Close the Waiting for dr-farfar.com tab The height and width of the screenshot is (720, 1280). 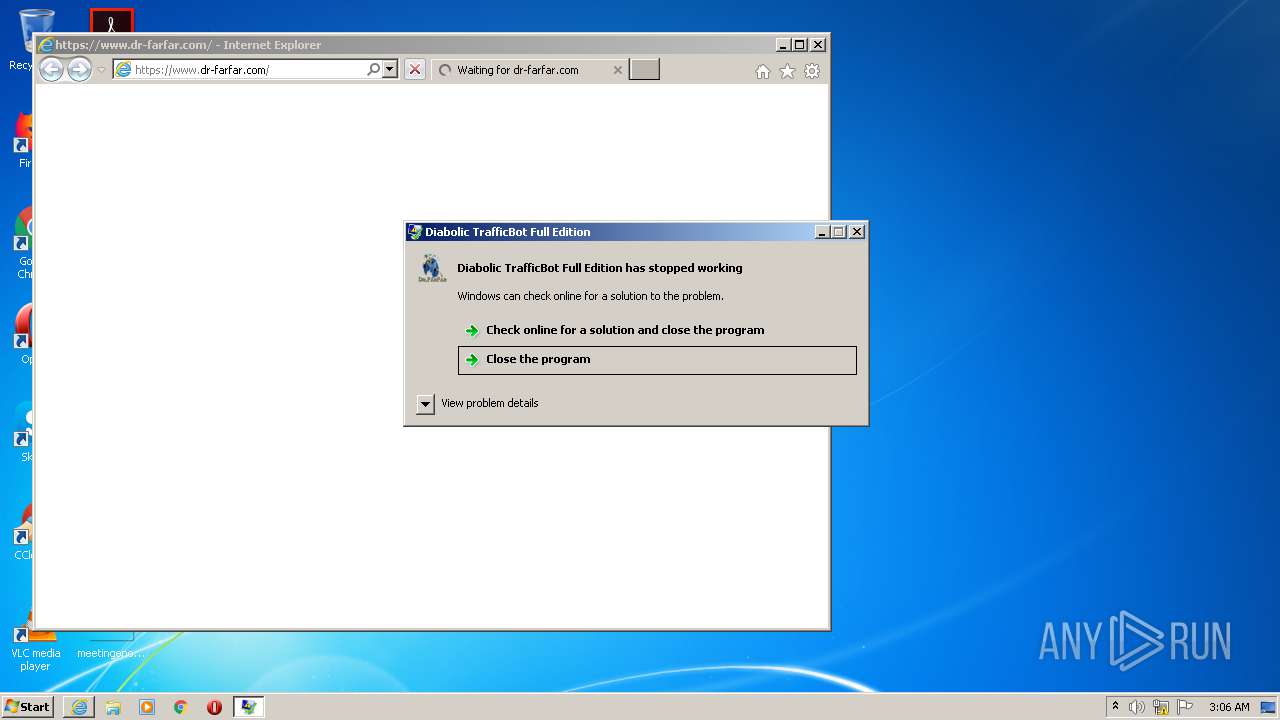tap(617, 70)
